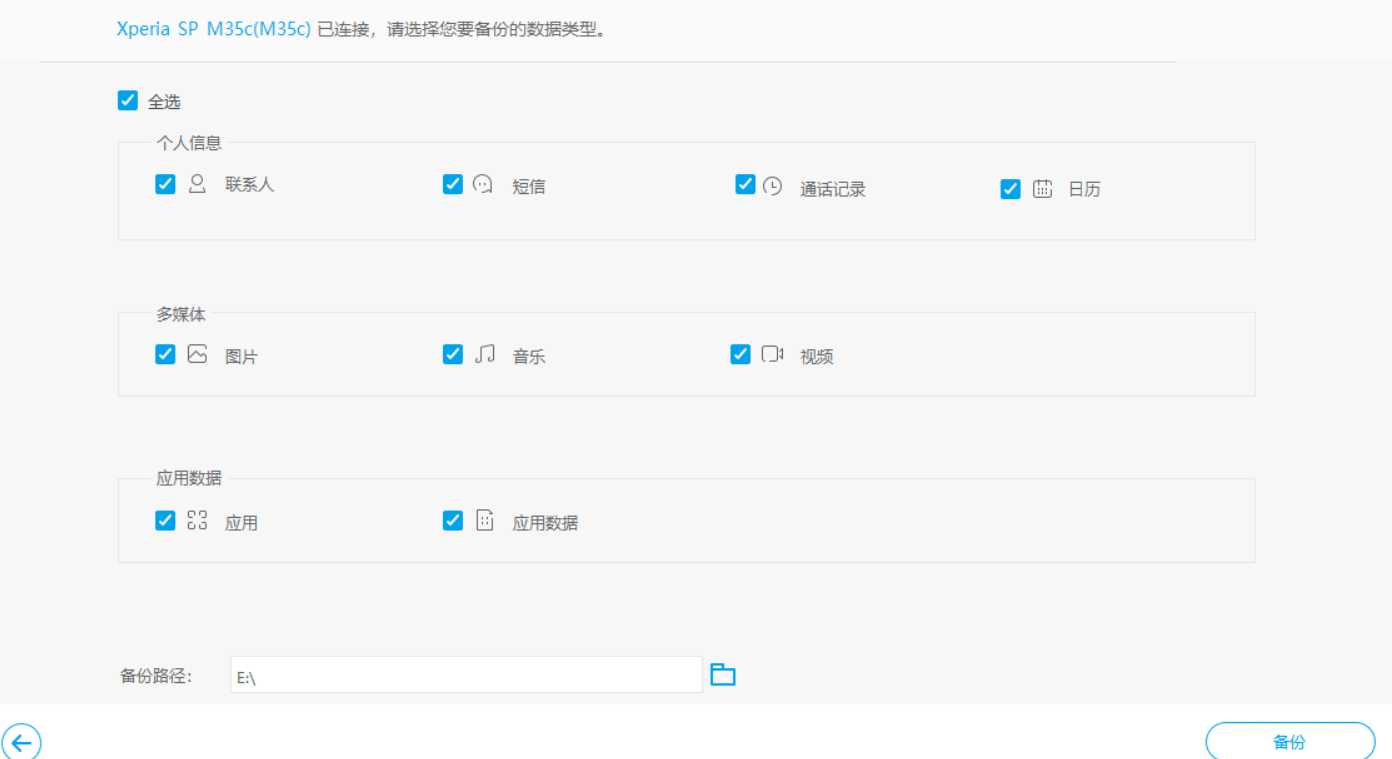
Task: Click the 音乐 label text
Action: [x=529, y=356]
